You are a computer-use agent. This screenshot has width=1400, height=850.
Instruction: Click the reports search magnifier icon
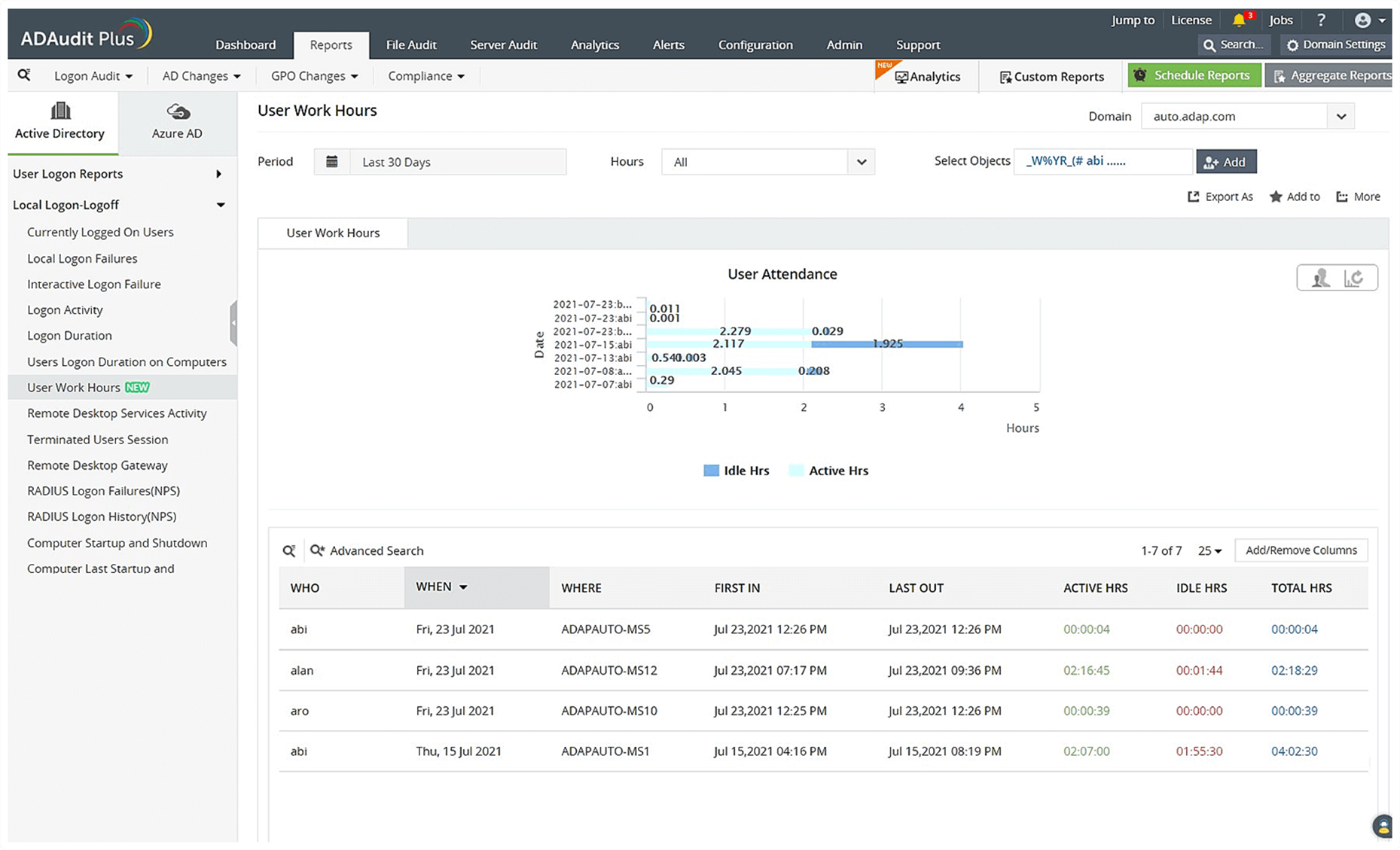click(24, 75)
